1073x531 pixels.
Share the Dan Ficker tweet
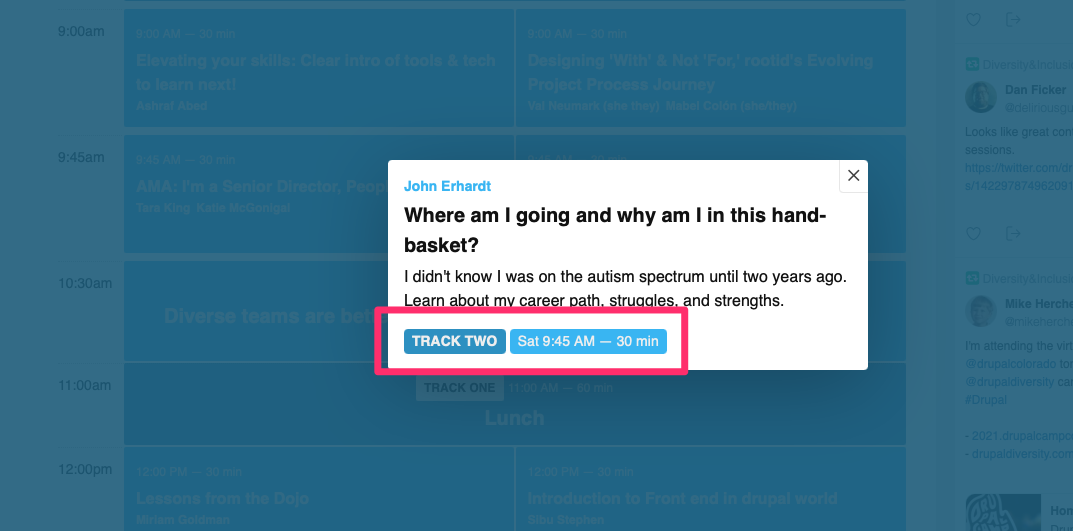click(1013, 233)
